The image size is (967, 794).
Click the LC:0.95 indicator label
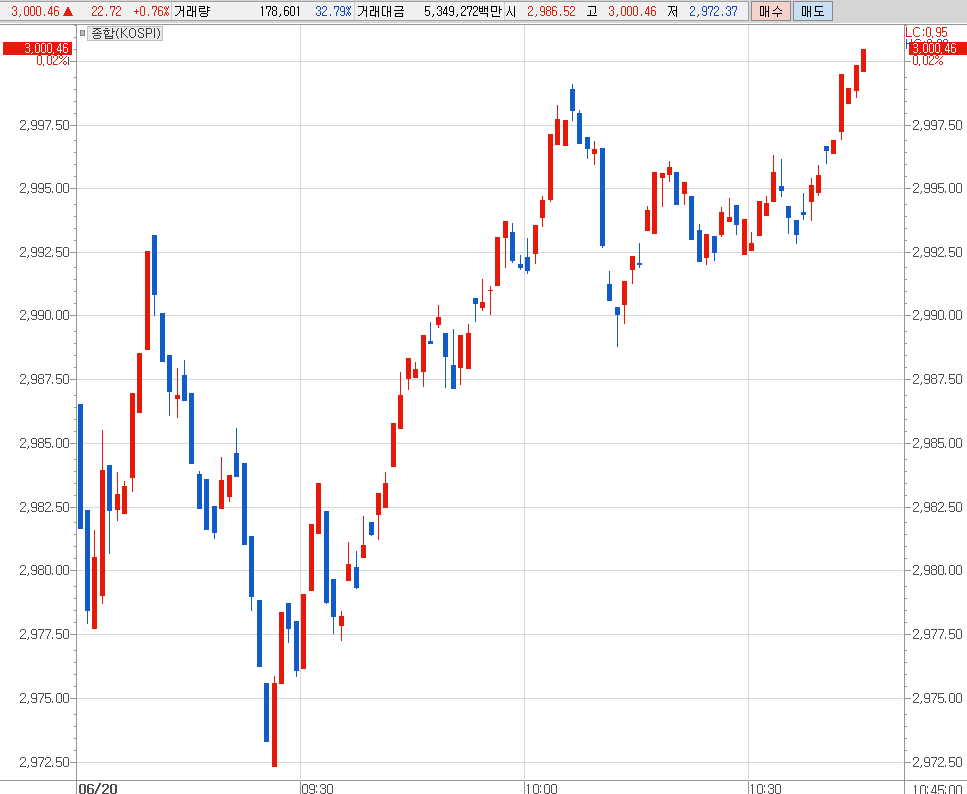[x=926, y=33]
